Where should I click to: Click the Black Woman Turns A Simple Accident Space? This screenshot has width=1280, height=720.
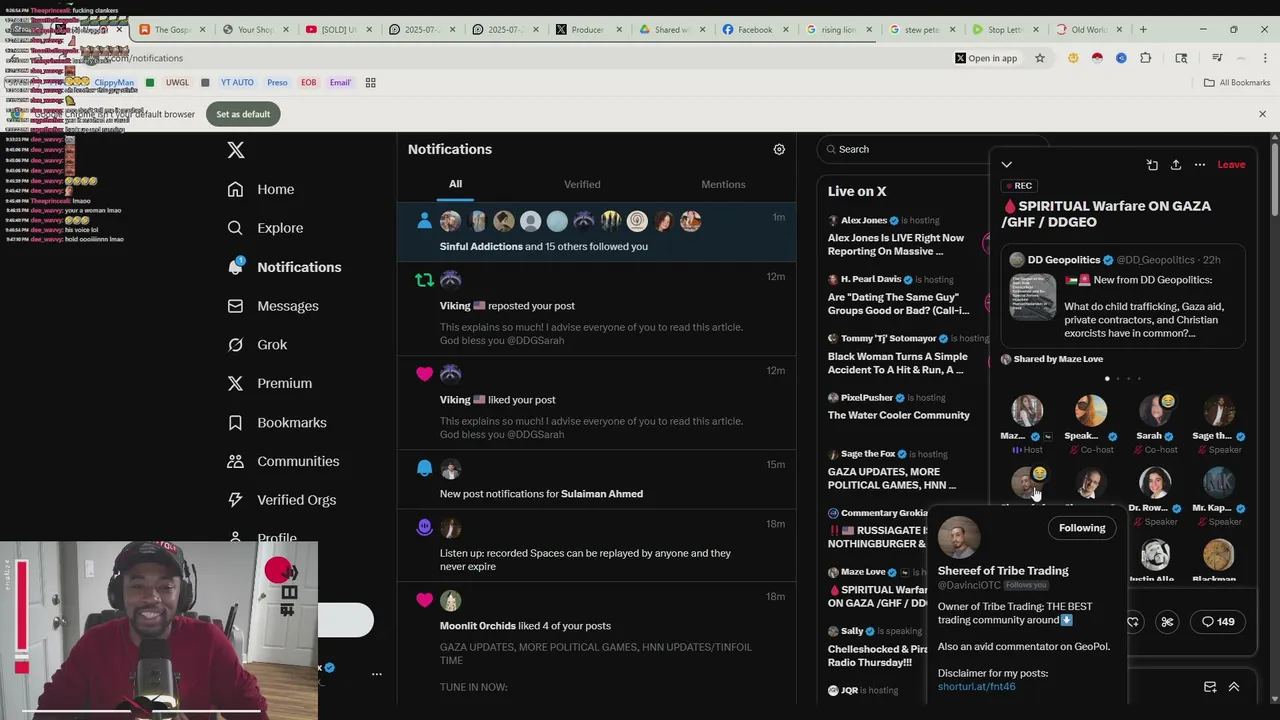point(897,355)
